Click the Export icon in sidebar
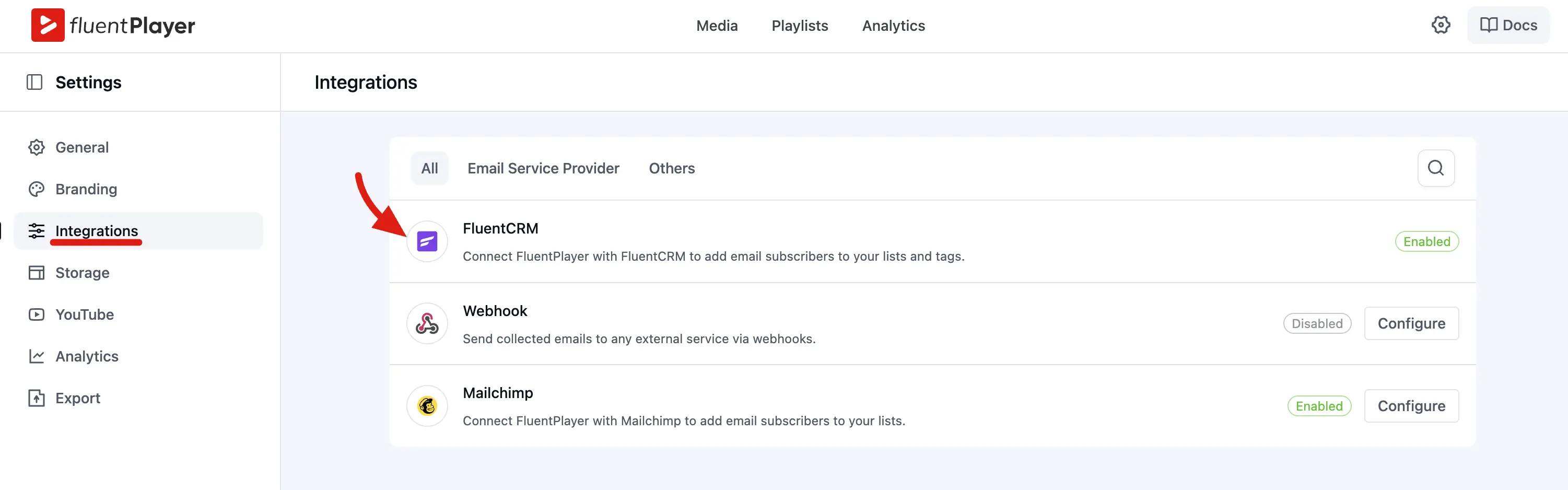The height and width of the screenshot is (490, 1568). 37,398
